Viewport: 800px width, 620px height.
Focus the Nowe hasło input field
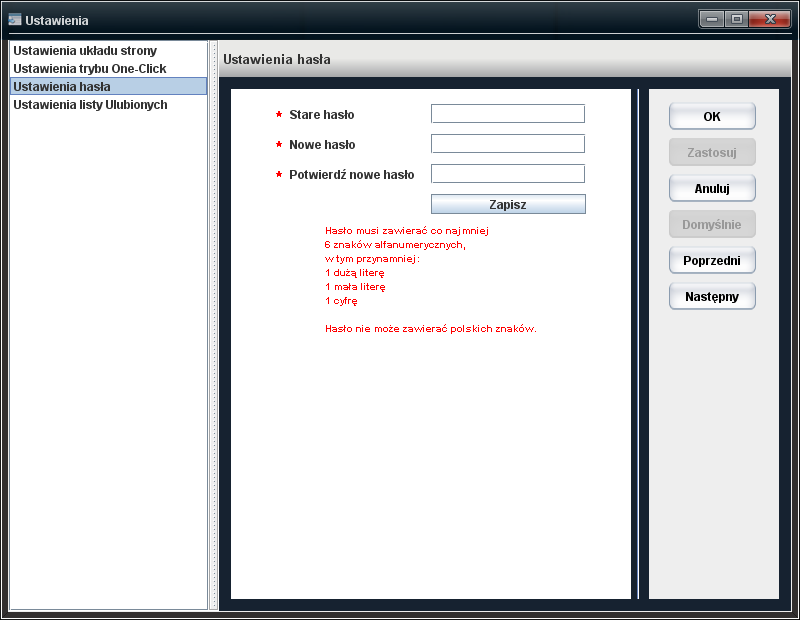pyautogui.click(x=508, y=144)
